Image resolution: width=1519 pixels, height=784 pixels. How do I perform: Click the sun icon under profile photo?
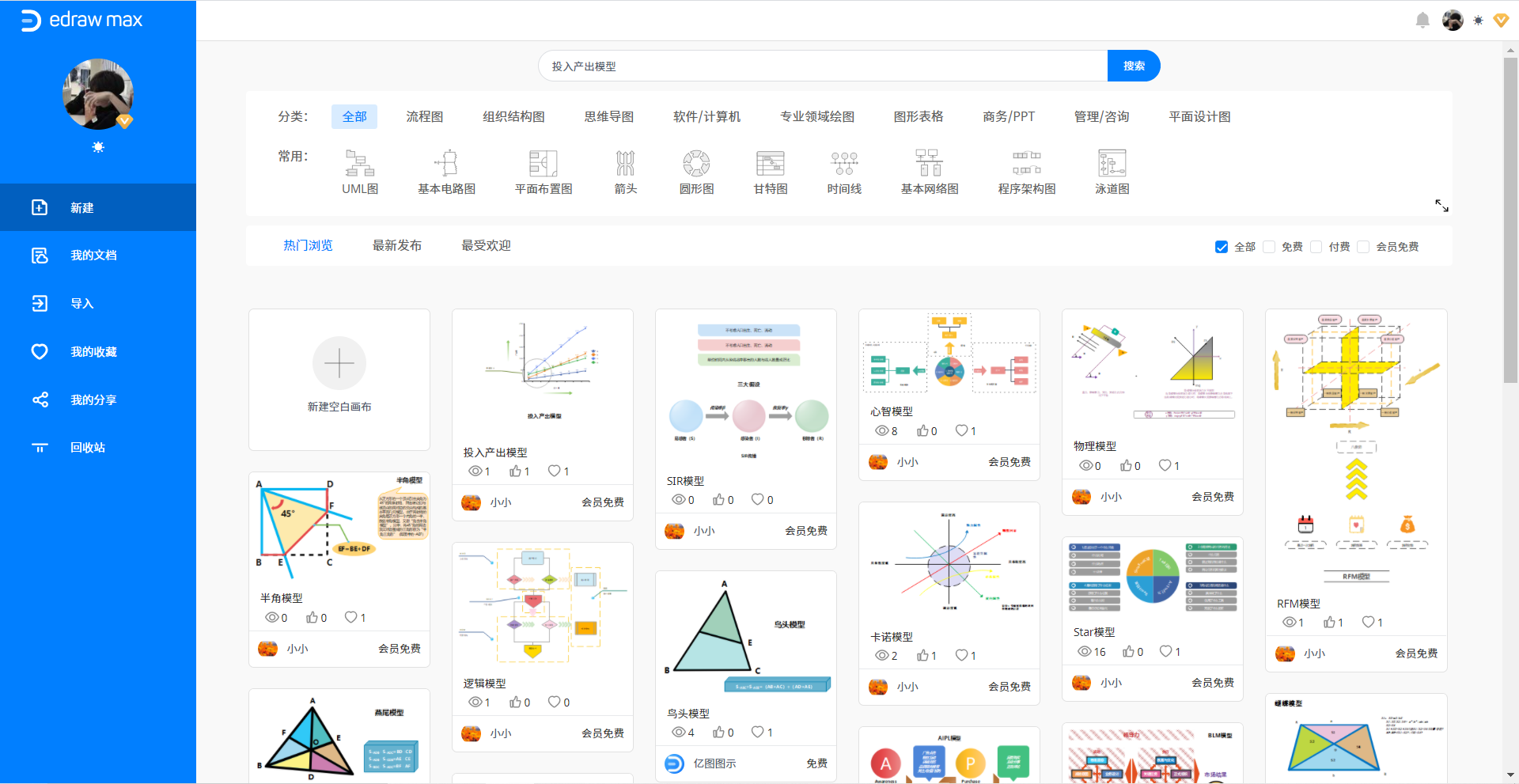(98, 147)
